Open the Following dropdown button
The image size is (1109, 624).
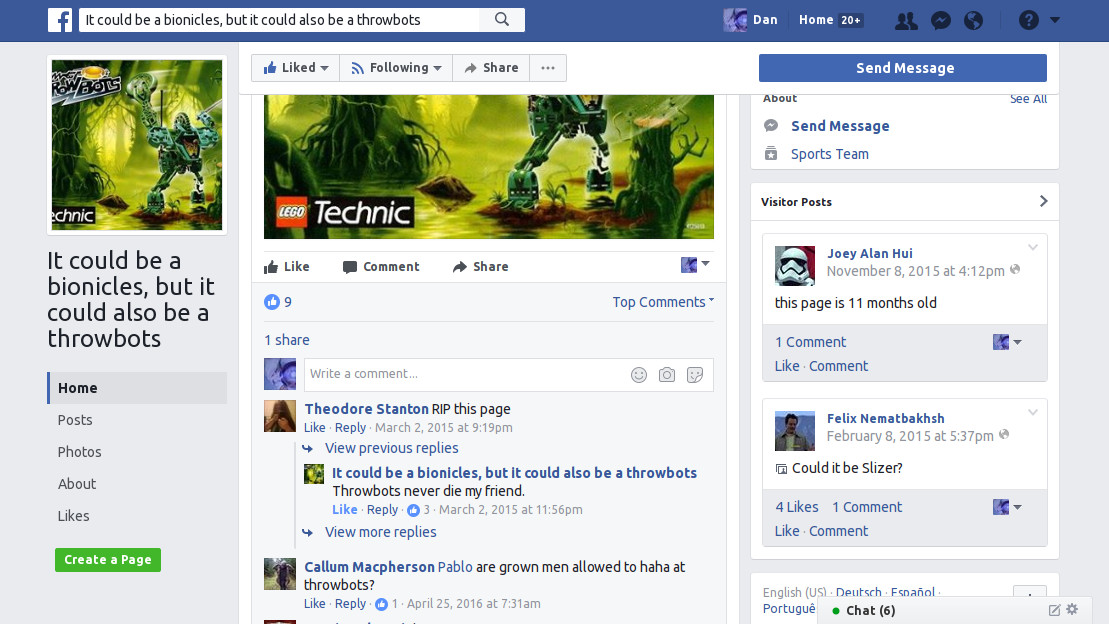click(396, 68)
